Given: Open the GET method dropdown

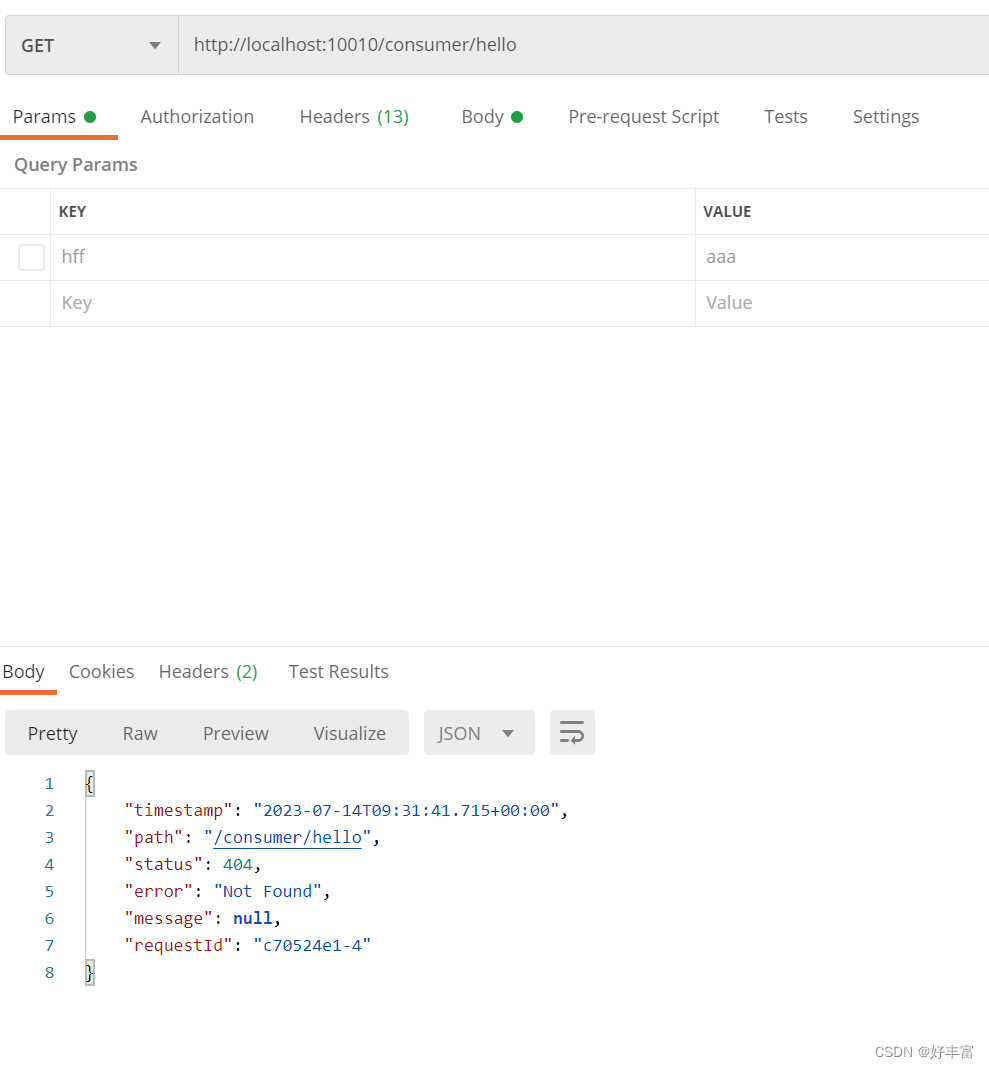Looking at the screenshot, I should click(x=92, y=46).
